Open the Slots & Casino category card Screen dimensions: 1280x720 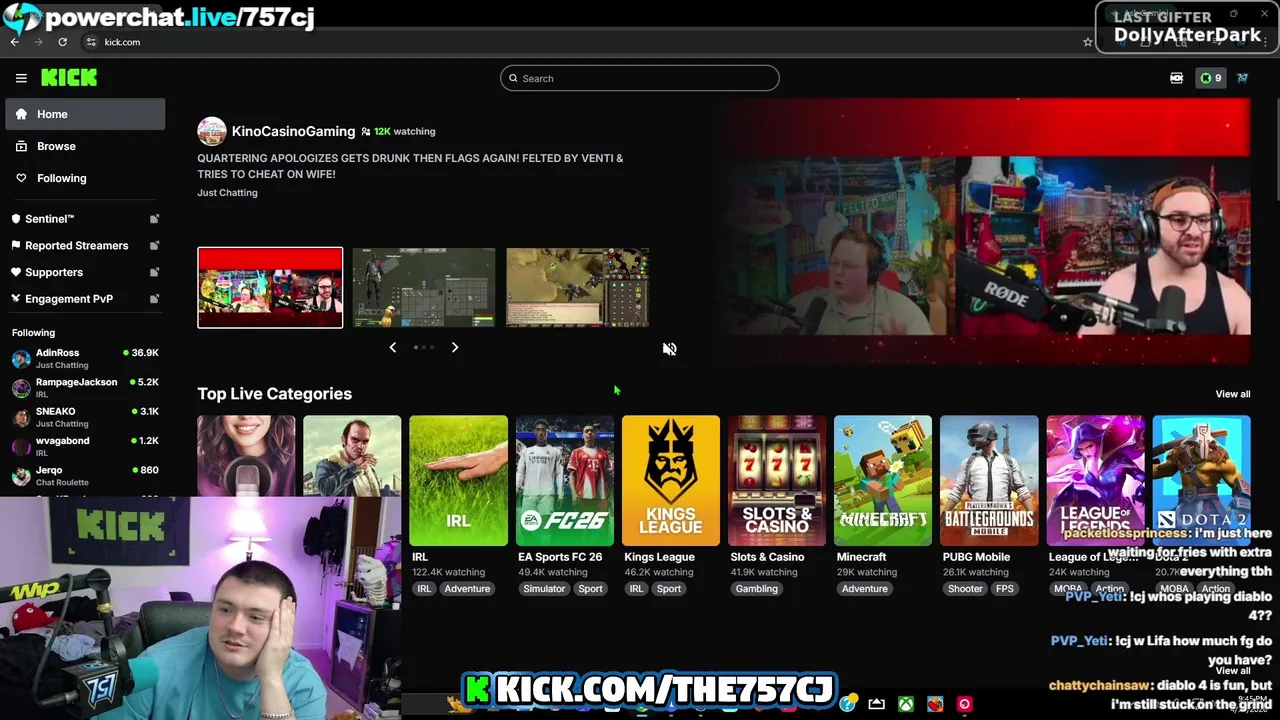(777, 481)
